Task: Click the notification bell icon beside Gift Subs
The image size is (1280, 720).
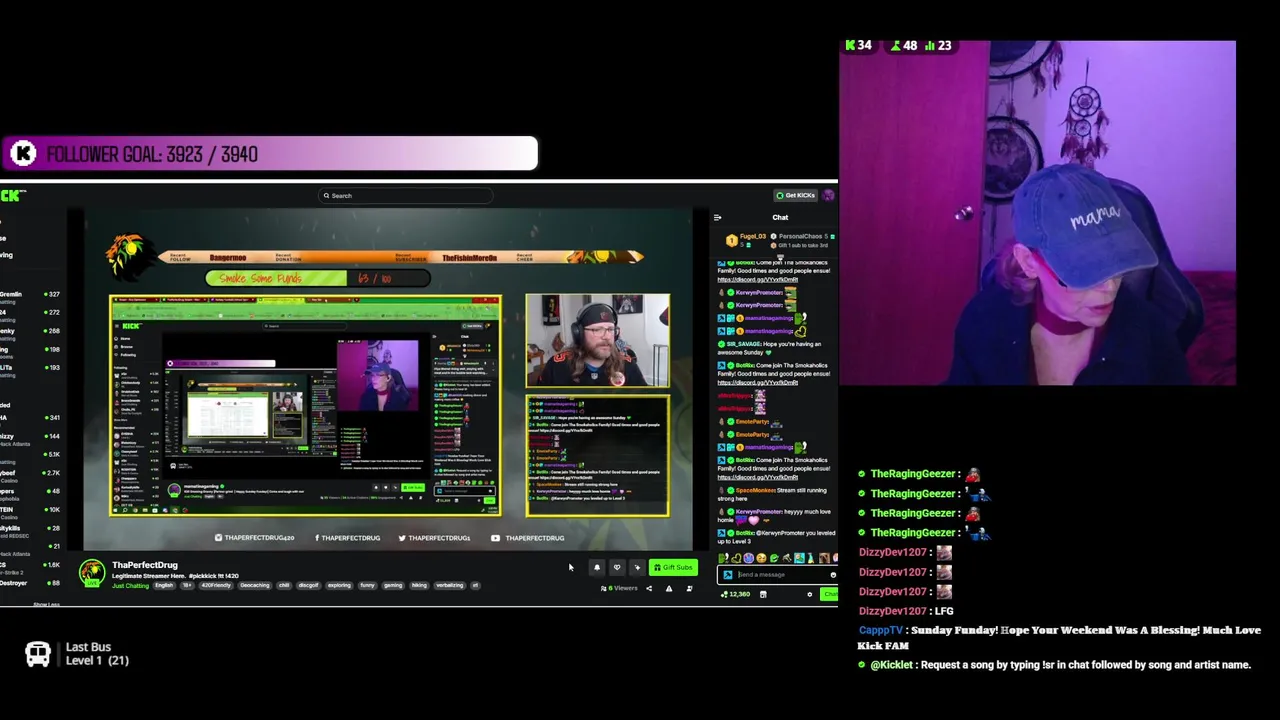Action: (x=597, y=568)
